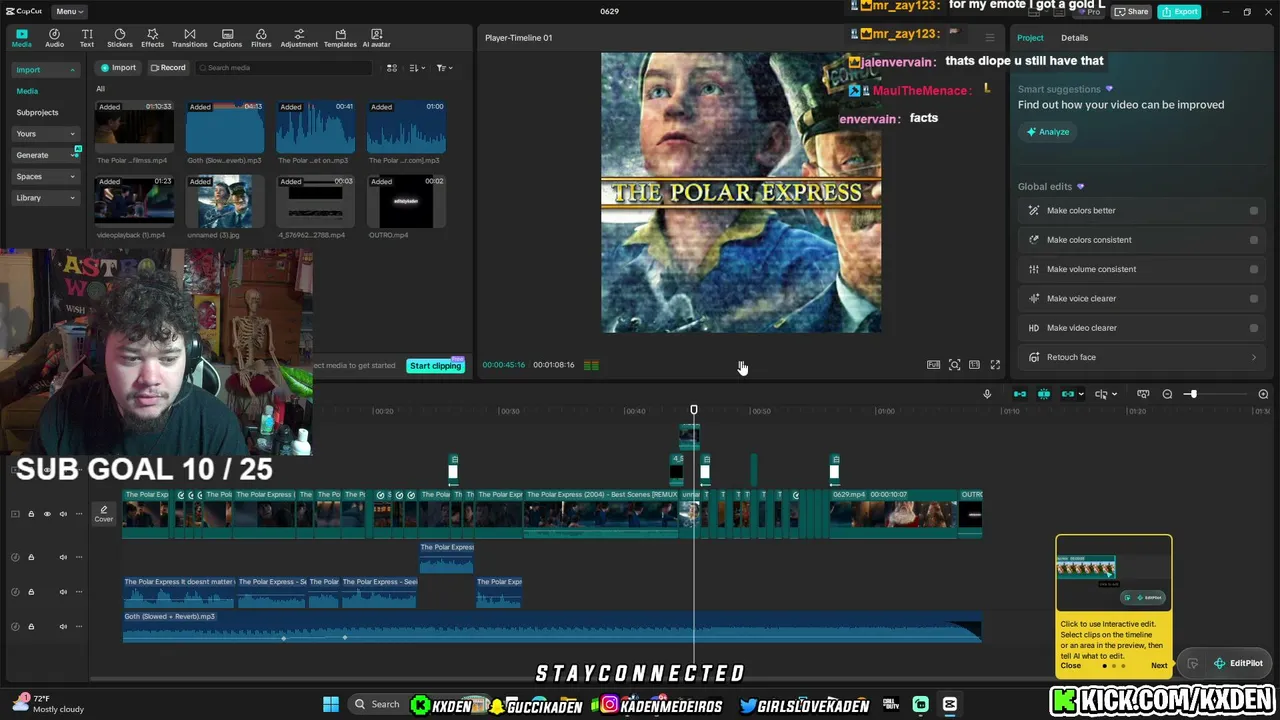Open the AI avatar panel
The image size is (1280, 720).
tap(376, 38)
